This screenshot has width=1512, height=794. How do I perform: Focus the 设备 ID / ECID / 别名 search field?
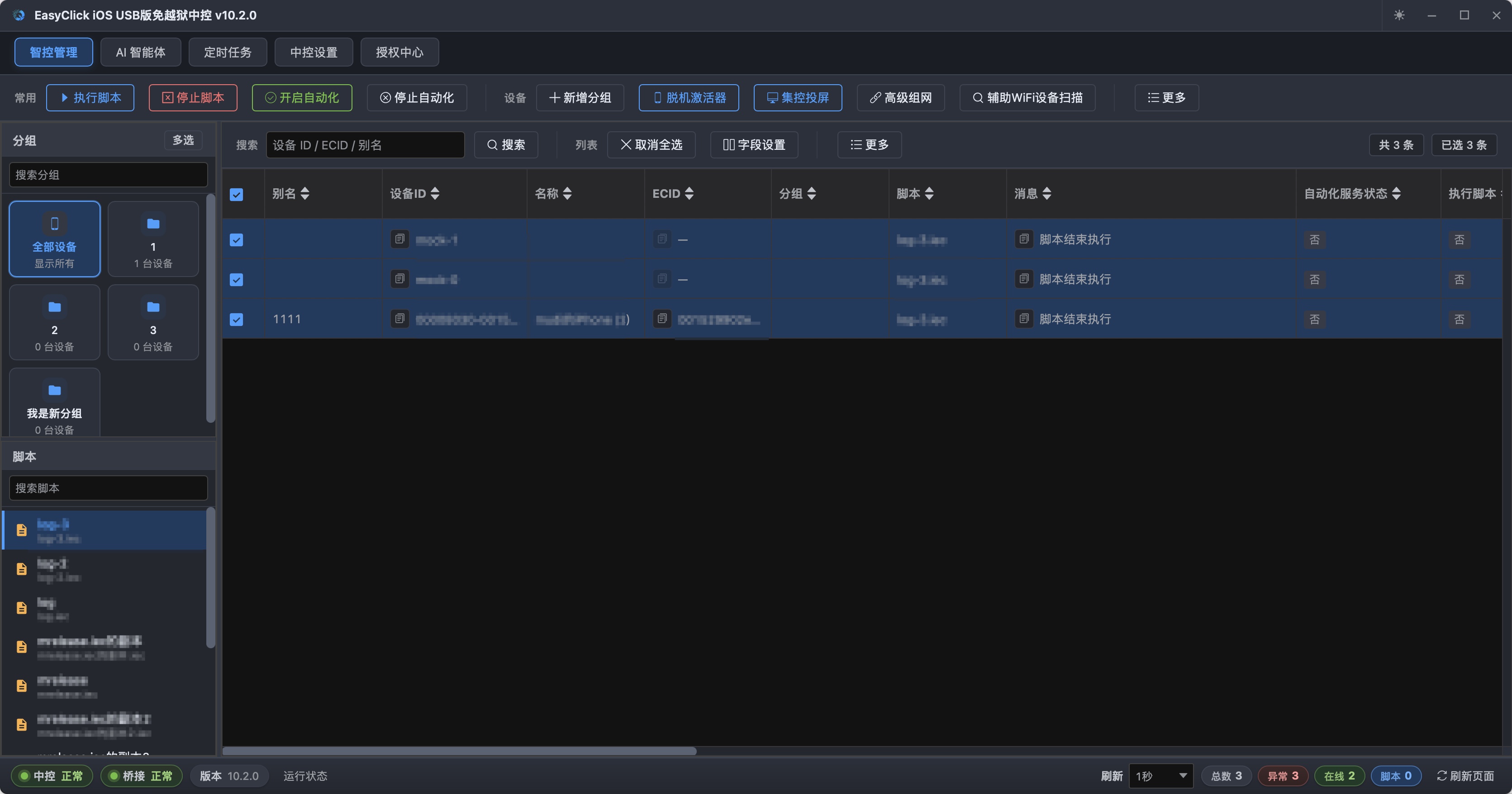[x=365, y=144]
